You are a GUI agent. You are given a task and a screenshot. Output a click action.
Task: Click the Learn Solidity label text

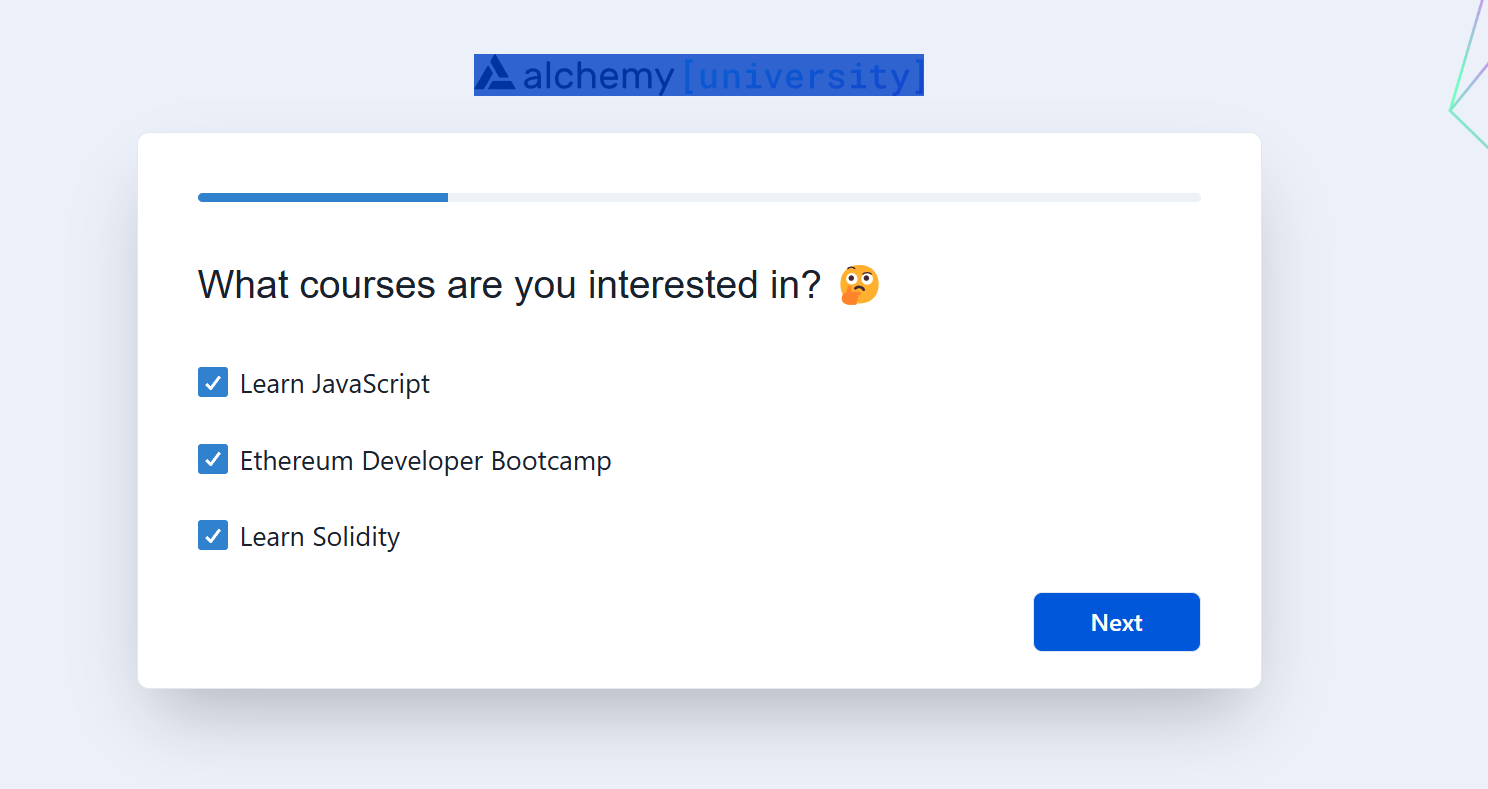click(x=319, y=537)
